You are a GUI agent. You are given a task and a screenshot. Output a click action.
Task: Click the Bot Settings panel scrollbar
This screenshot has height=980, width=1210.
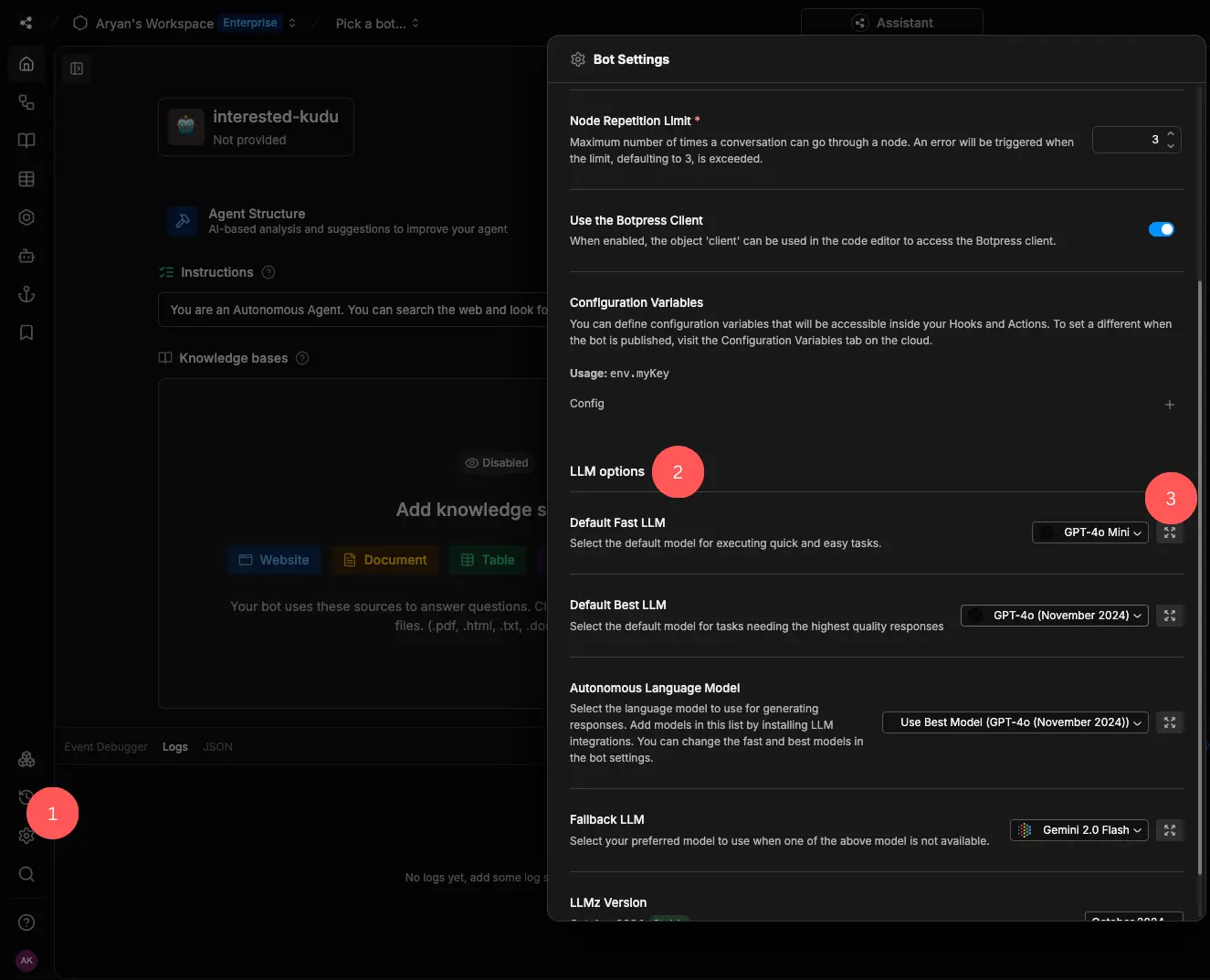(x=1200, y=575)
